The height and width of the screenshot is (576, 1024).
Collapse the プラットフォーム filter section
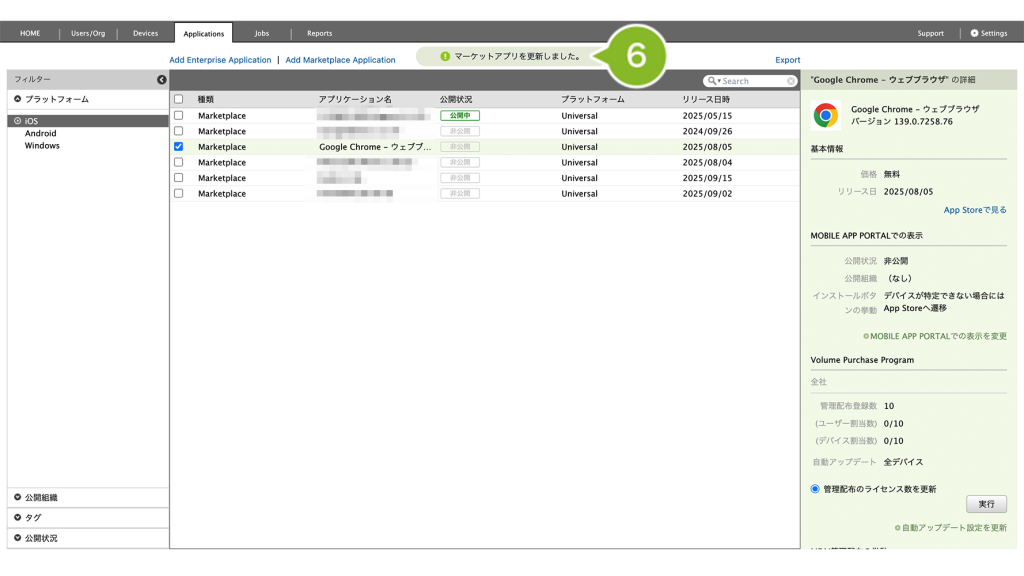click(x=18, y=100)
